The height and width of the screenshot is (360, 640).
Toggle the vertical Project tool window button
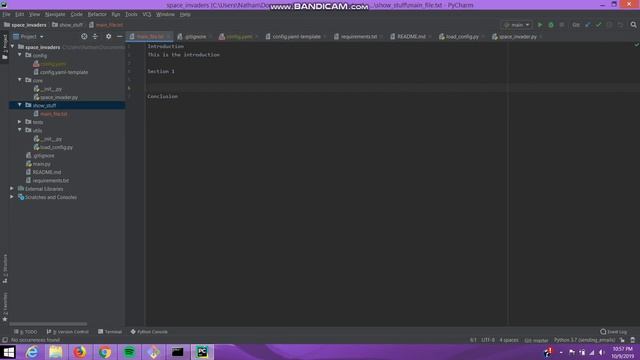pos(5,47)
